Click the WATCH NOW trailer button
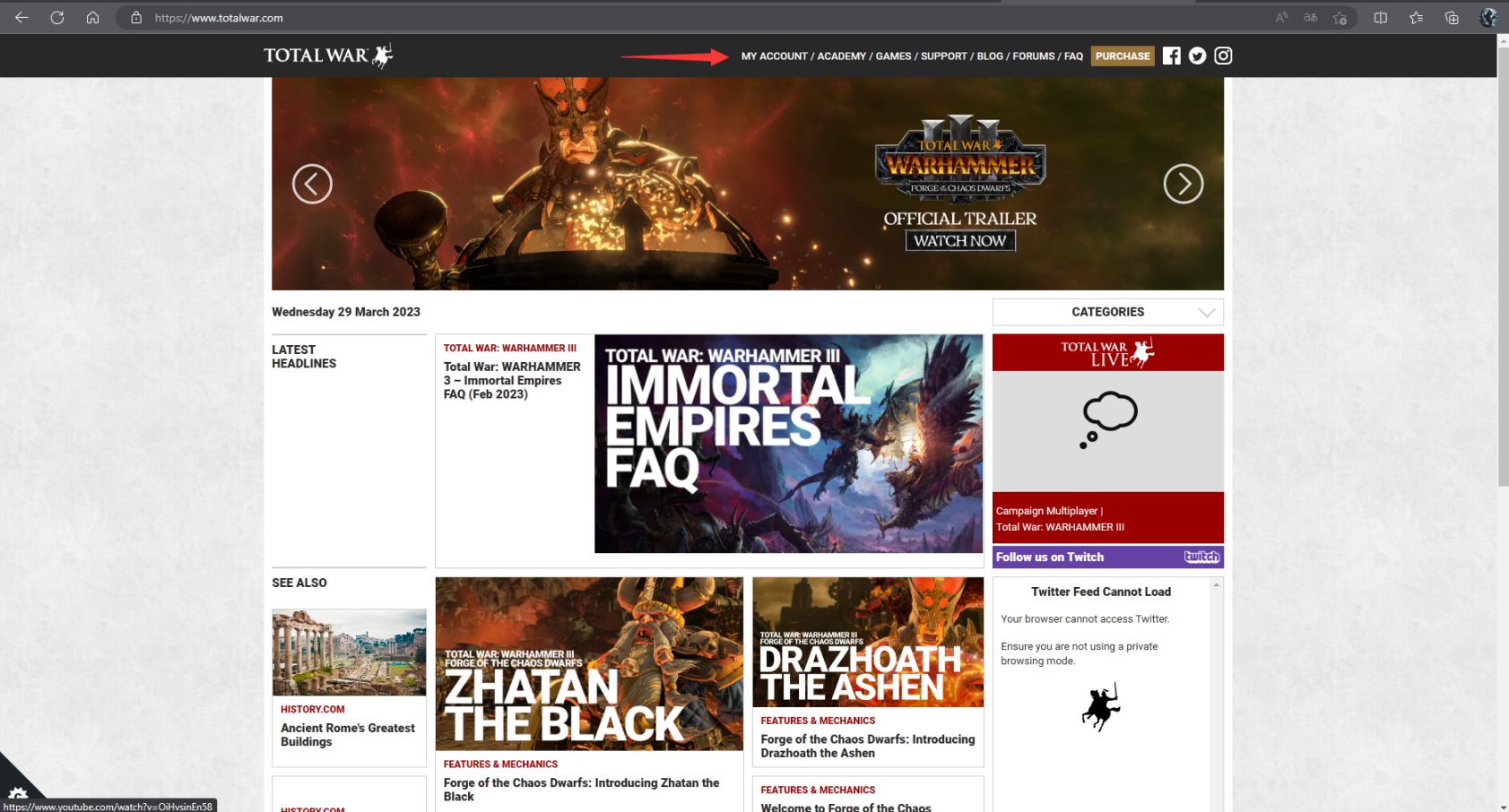 [960, 240]
